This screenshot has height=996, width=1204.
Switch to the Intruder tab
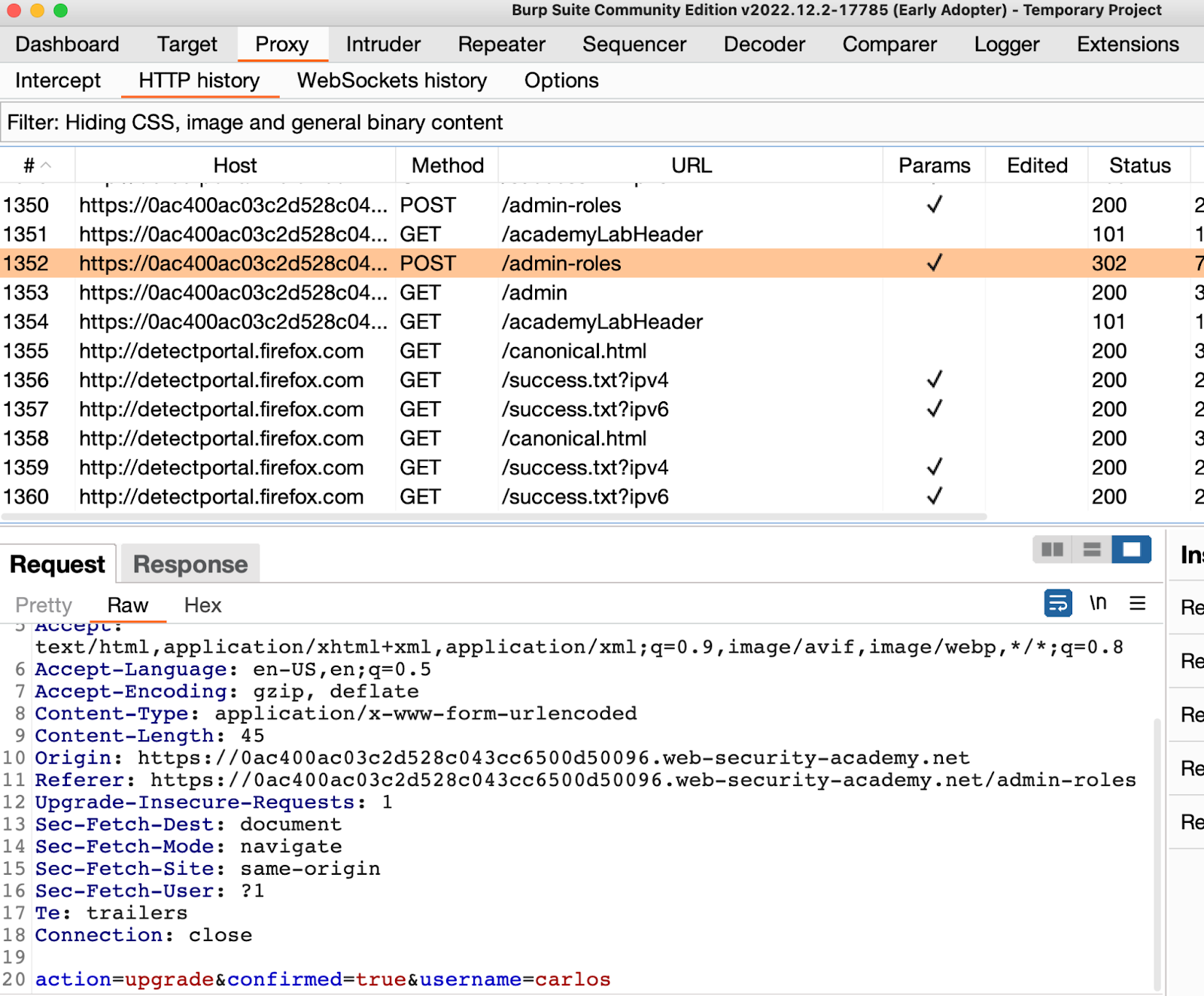383,44
